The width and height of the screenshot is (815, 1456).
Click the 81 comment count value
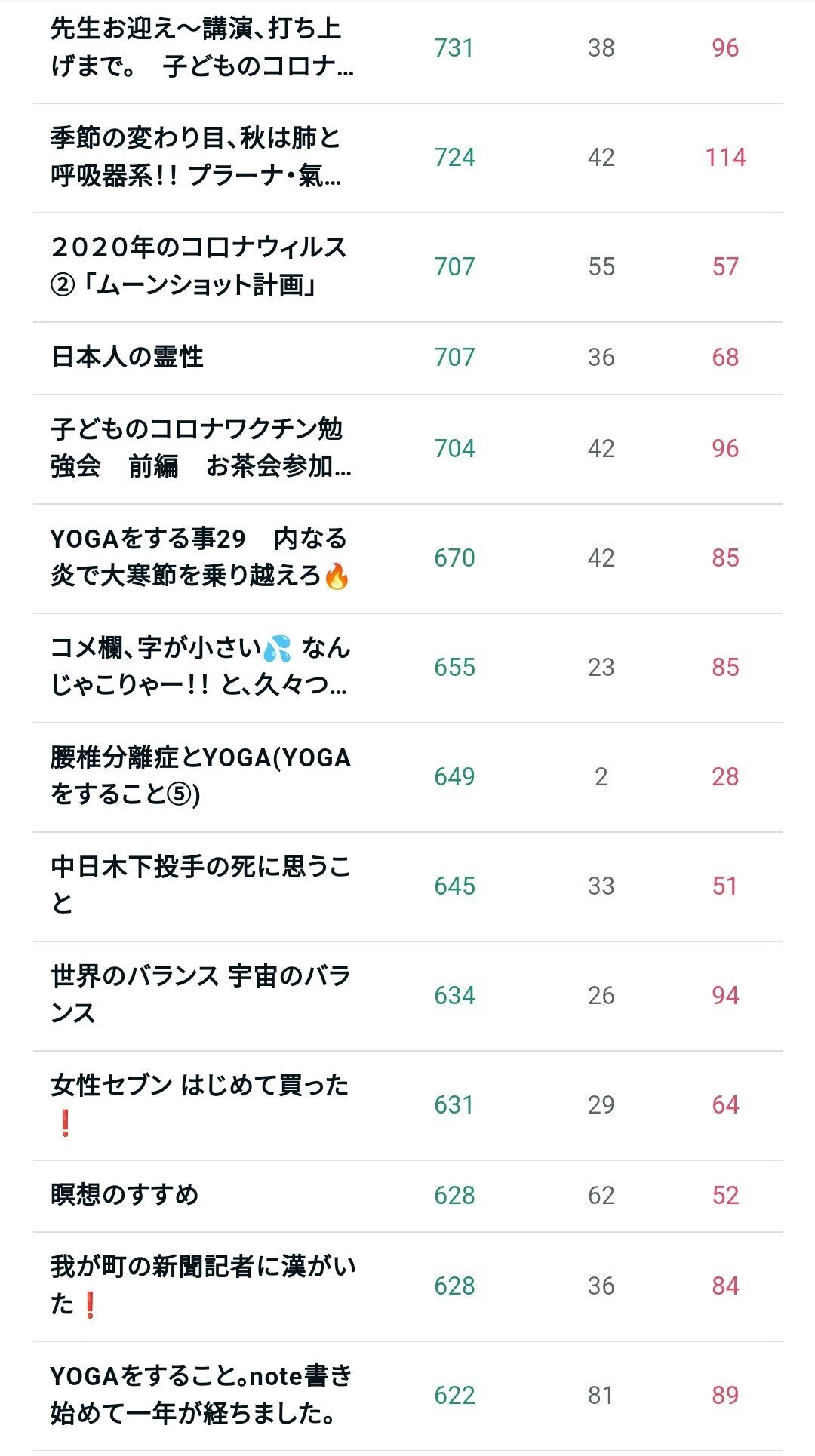[601, 1395]
